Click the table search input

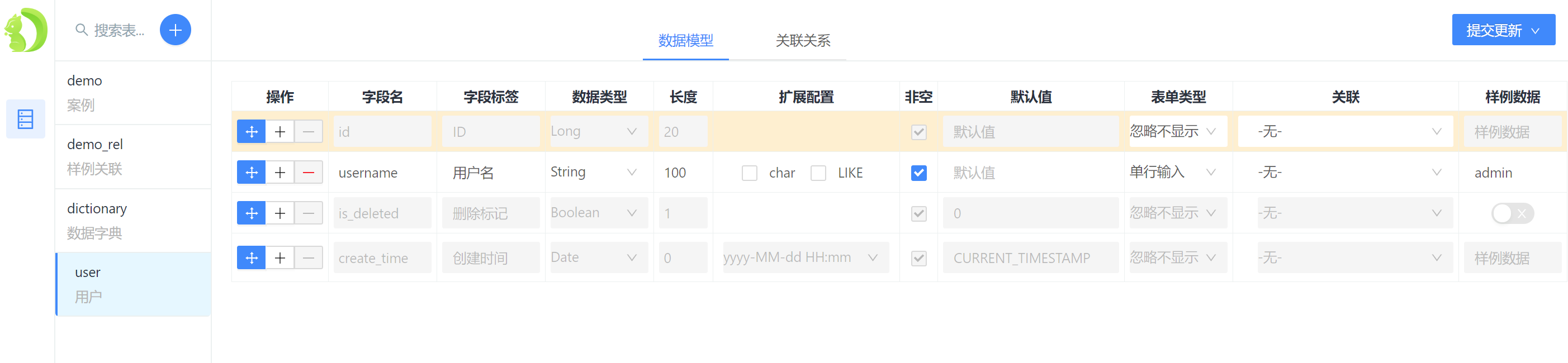tap(119, 30)
